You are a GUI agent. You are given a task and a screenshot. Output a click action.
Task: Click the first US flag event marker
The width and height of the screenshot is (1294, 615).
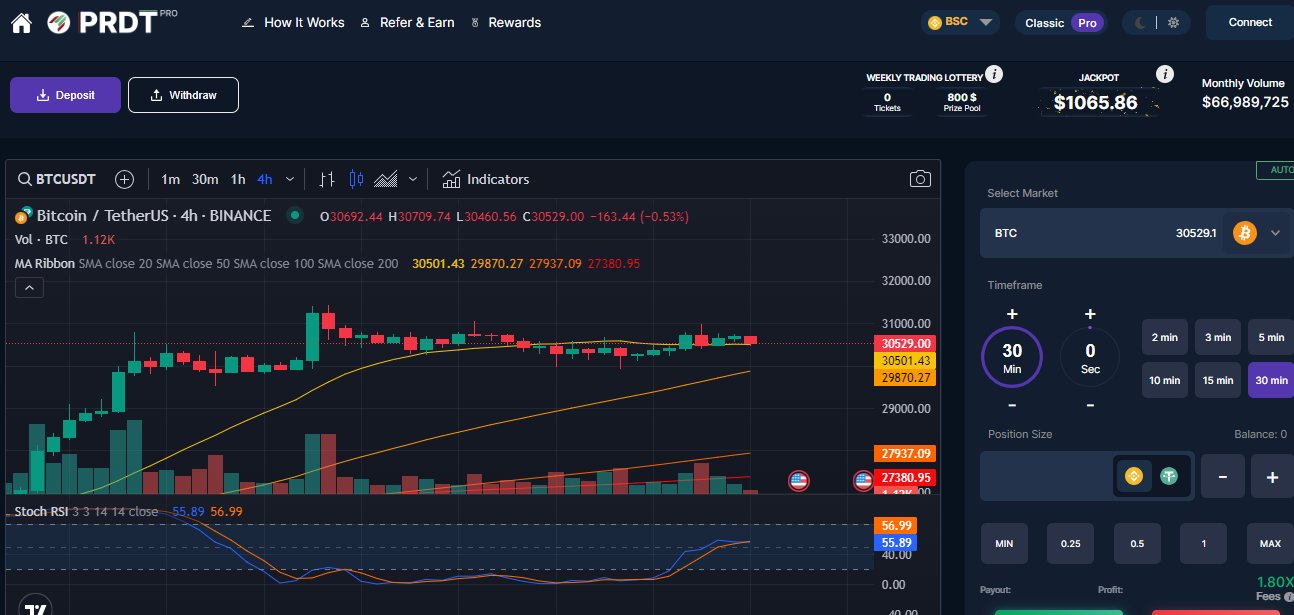[x=798, y=481]
